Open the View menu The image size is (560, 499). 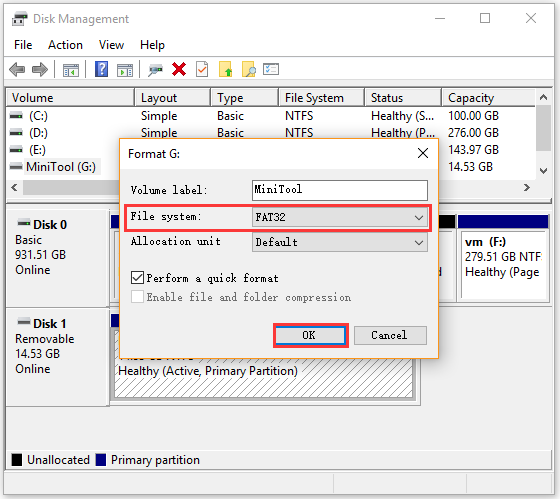(111, 45)
